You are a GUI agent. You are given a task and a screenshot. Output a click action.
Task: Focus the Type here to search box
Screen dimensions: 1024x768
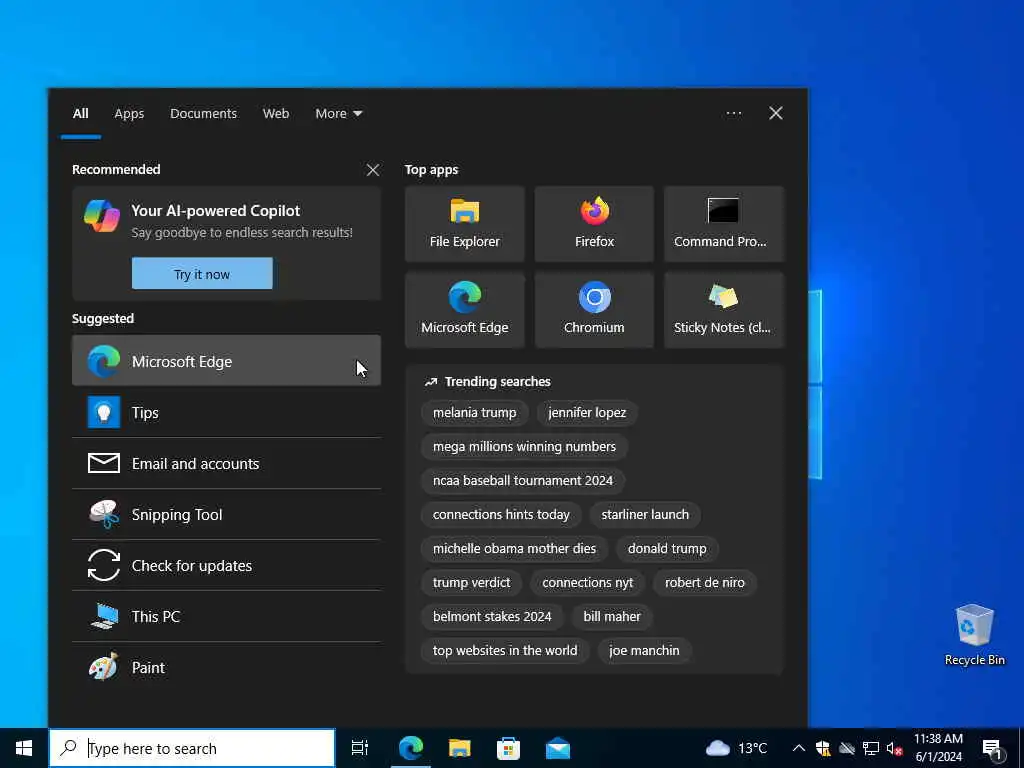(192, 748)
